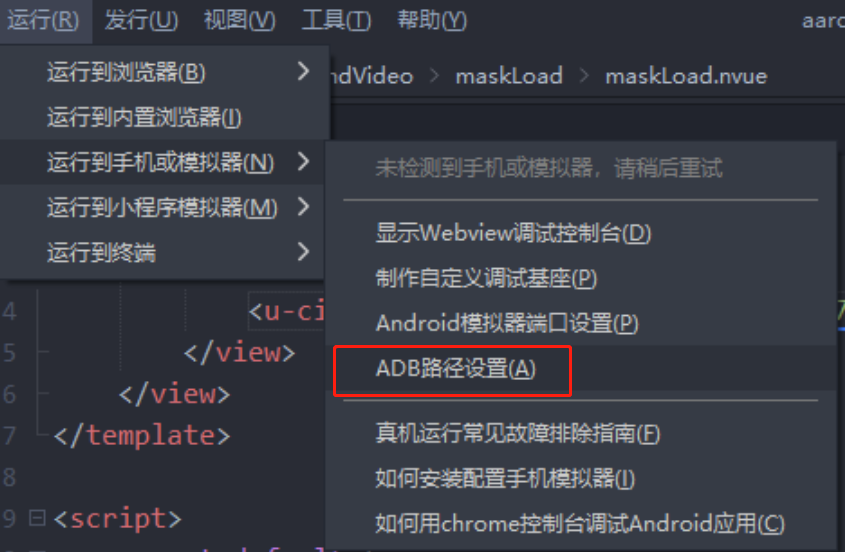Open the 视图(V) menu

[x=239, y=20]
